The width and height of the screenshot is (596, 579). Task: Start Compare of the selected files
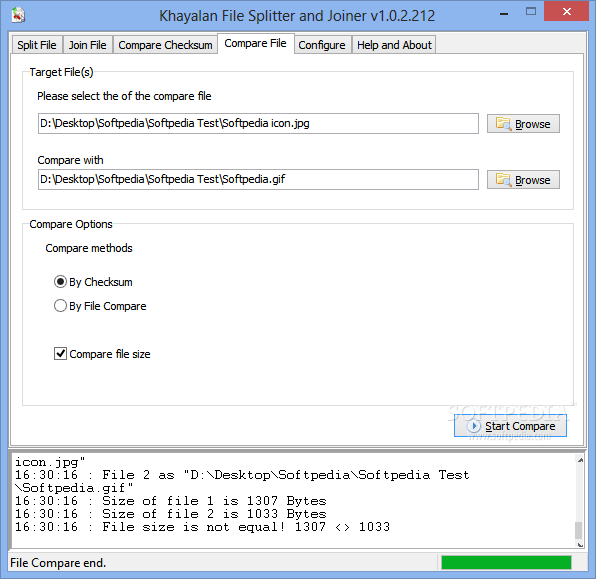(x=510, y=426)
